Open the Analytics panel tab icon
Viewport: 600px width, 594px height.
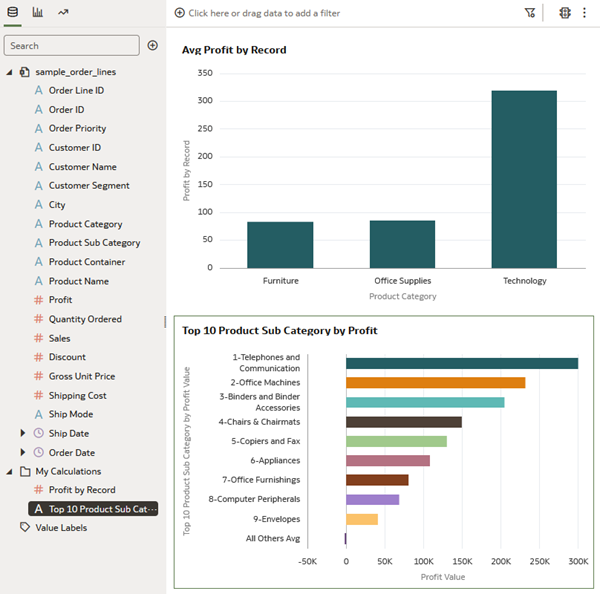[63, 12]
